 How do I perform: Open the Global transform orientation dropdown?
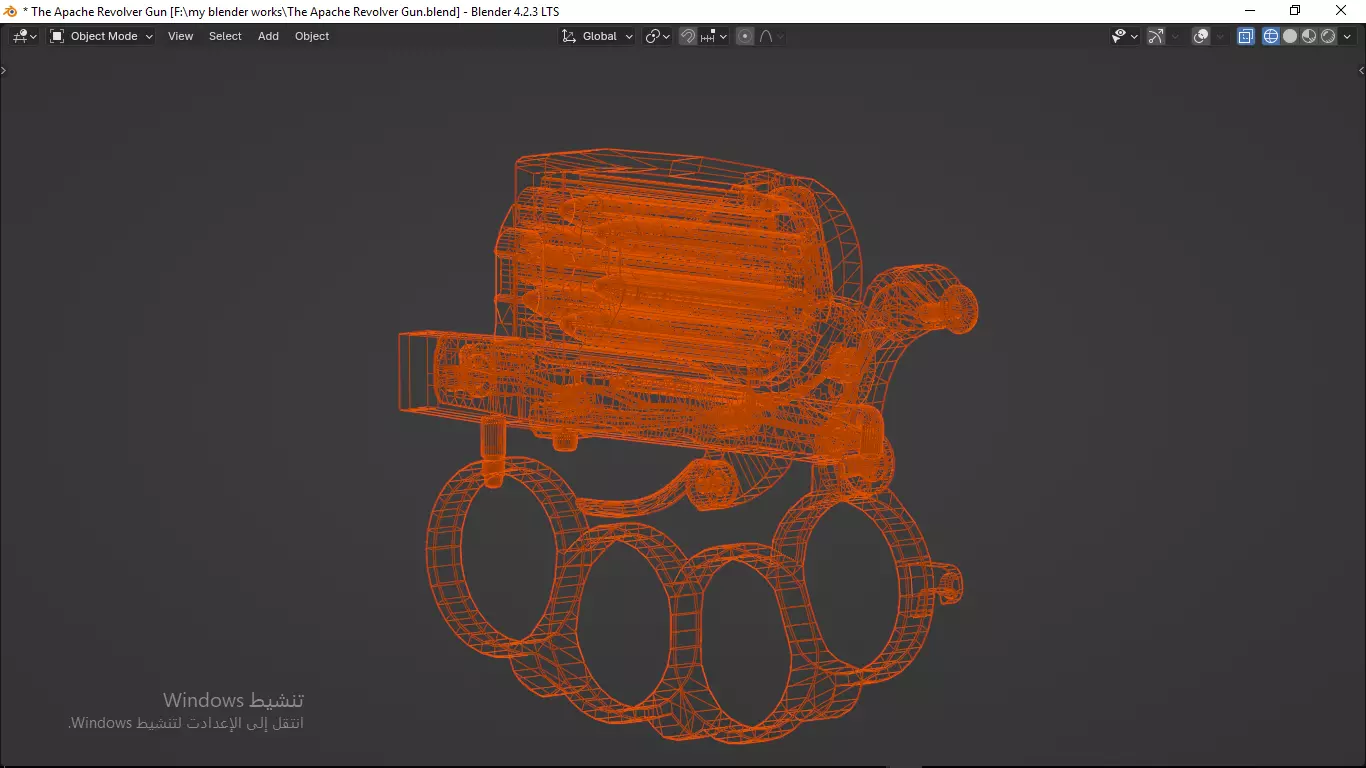[597, 36]
